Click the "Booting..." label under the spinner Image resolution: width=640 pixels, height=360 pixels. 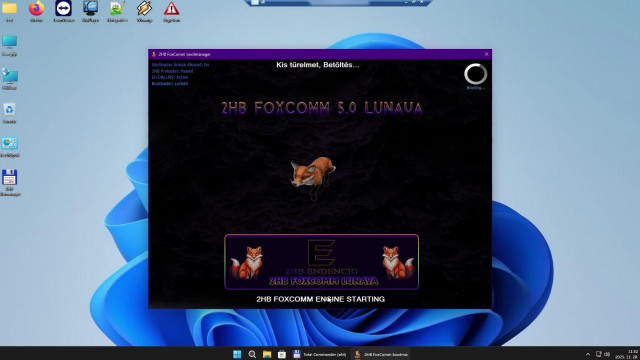[x=476, y=88]
